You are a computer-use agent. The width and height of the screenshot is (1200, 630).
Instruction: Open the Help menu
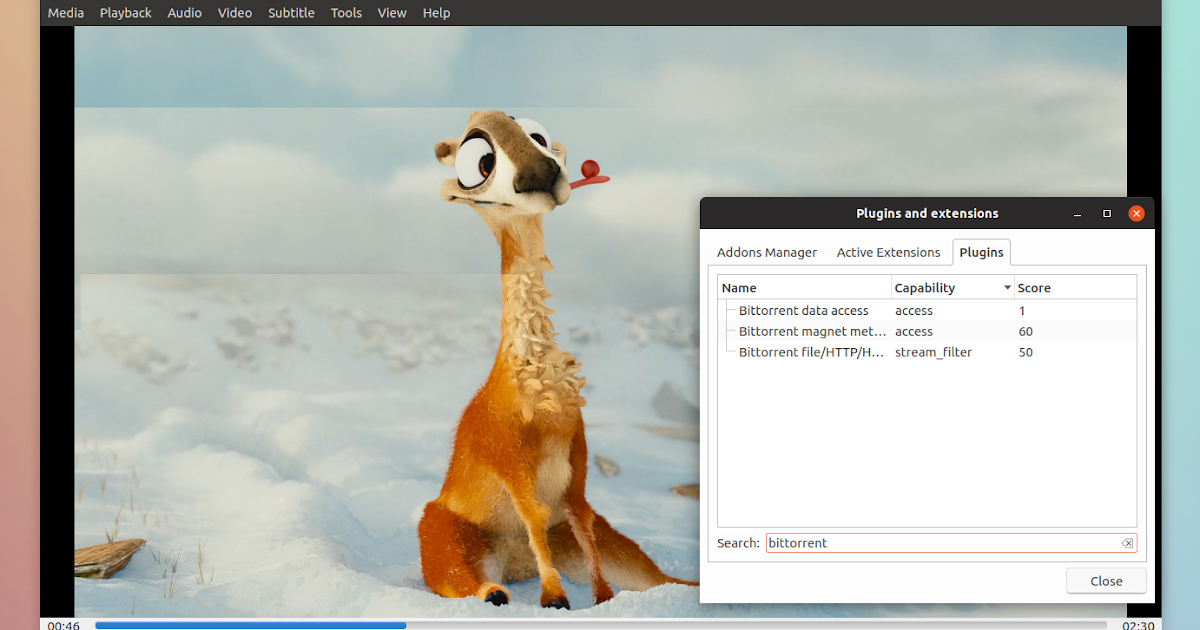coord(436,13)
